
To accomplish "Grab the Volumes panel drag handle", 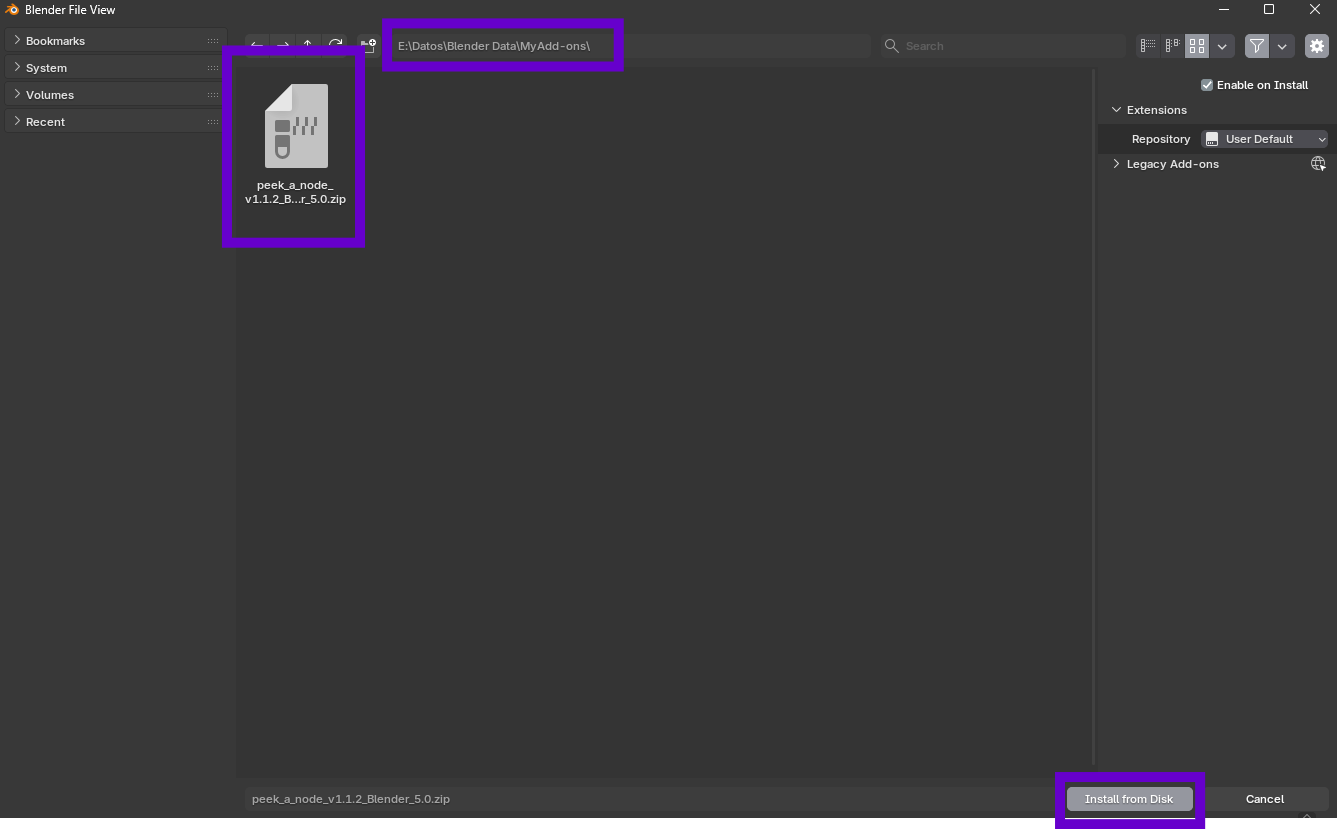I will pos(213,95).
